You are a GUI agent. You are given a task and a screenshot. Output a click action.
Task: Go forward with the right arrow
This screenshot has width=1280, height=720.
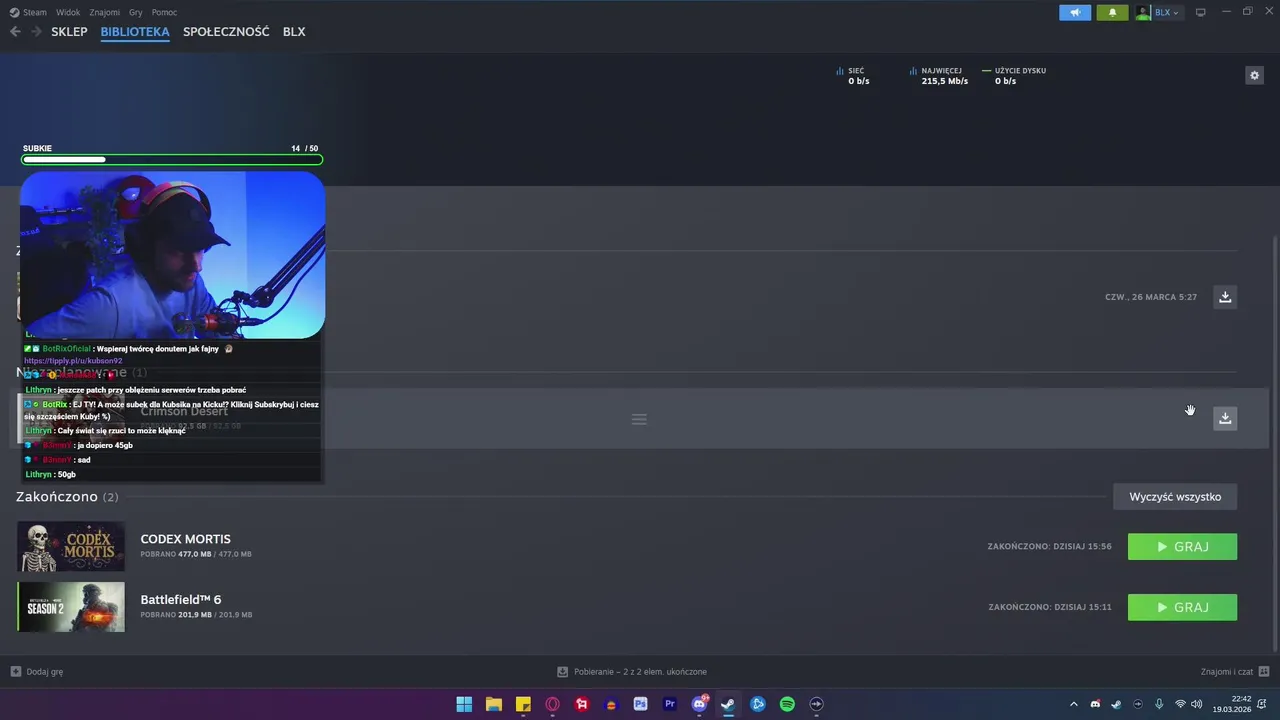pos(36,32)
